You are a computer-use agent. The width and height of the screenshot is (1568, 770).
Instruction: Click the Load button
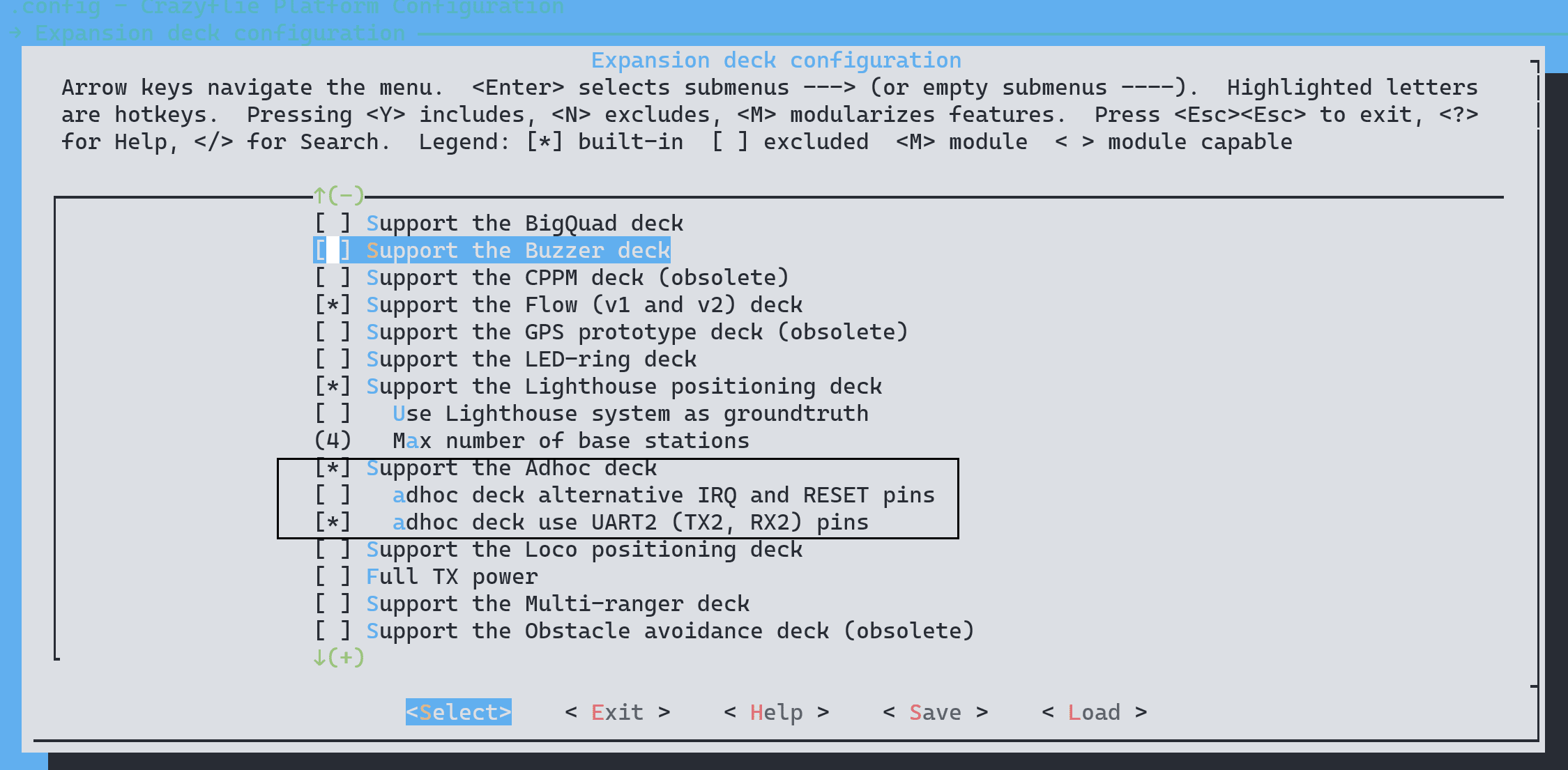[x=1095, y=712]
